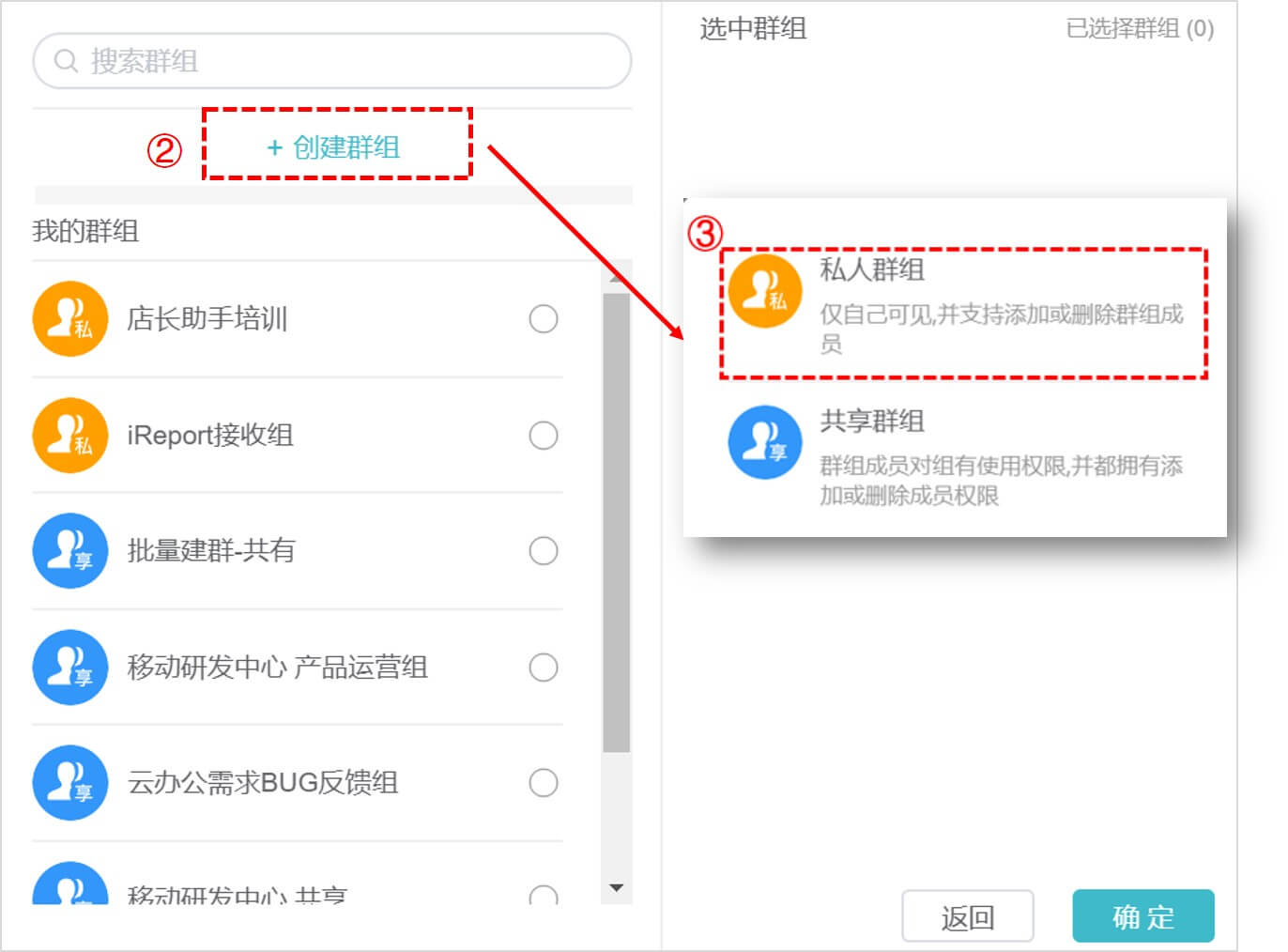Click the orange 私人群组 icon in popup
Screen dimensions: 1288x952
[x=765, y=291]
